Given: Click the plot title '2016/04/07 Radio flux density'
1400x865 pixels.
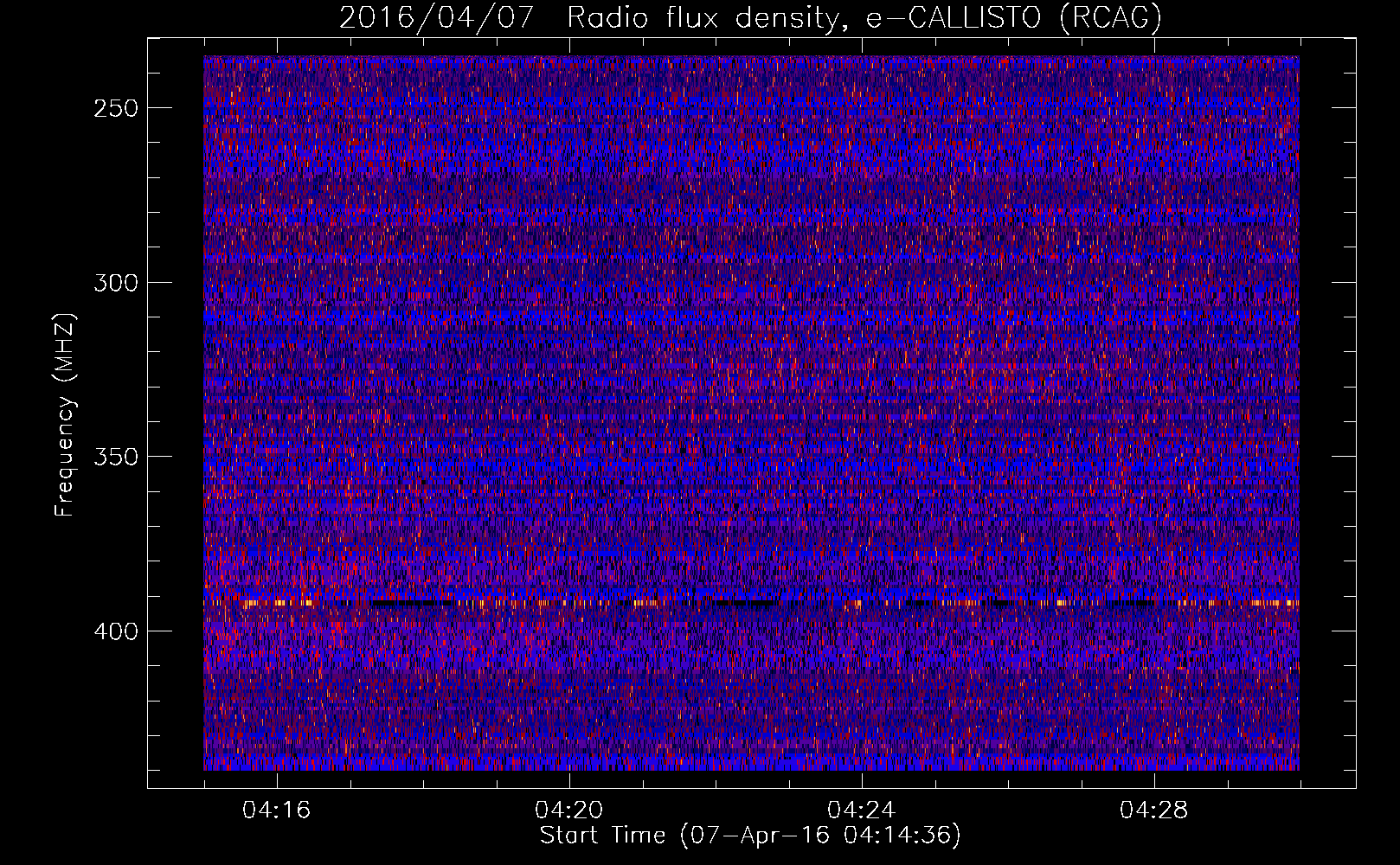Looking at the screenshot, I should [750, 17].
